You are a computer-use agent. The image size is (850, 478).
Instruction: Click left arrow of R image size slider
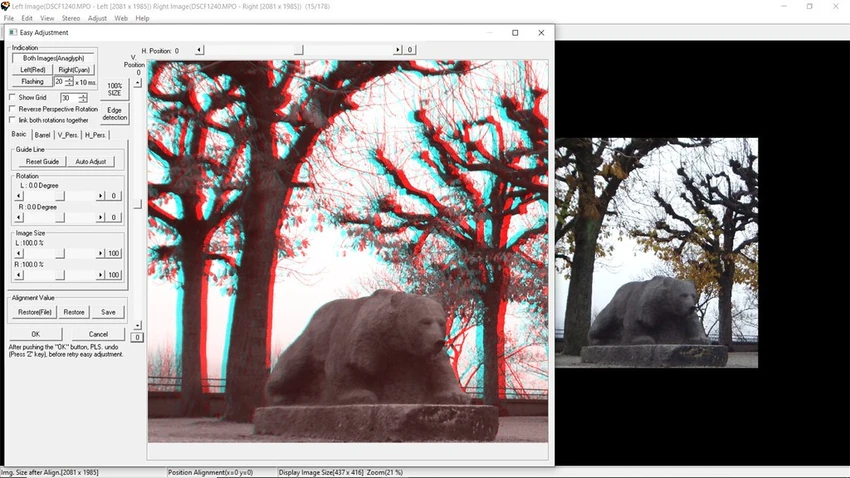[x=19, y=275]
